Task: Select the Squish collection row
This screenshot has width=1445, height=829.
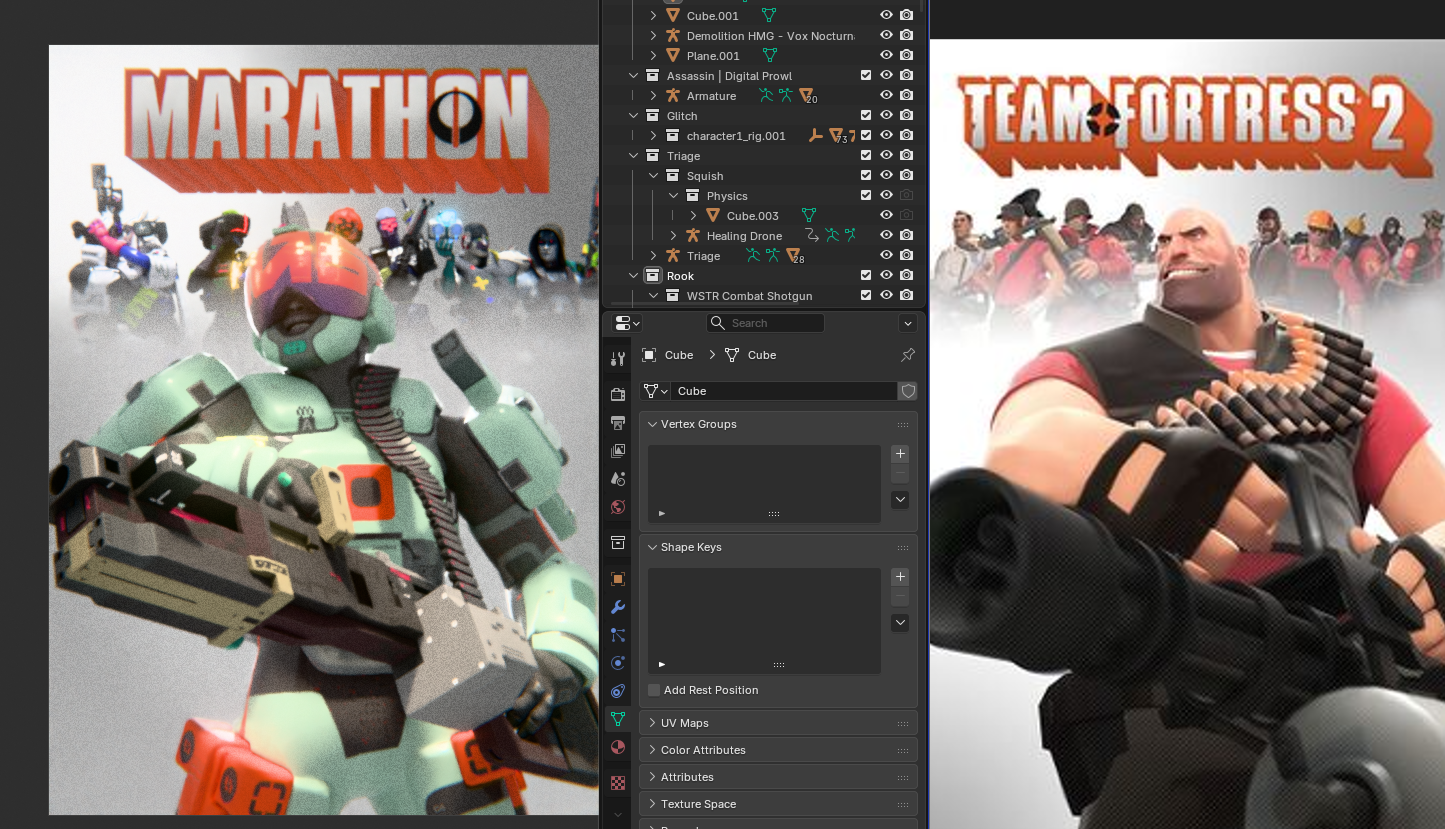Action: pyautogui.click(x=705, y=176)
